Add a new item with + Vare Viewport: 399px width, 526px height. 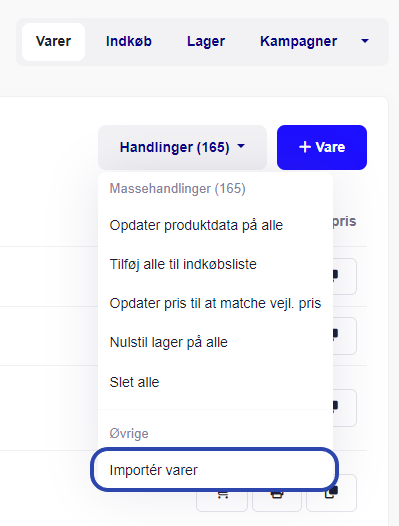click(x=322, y=147)
